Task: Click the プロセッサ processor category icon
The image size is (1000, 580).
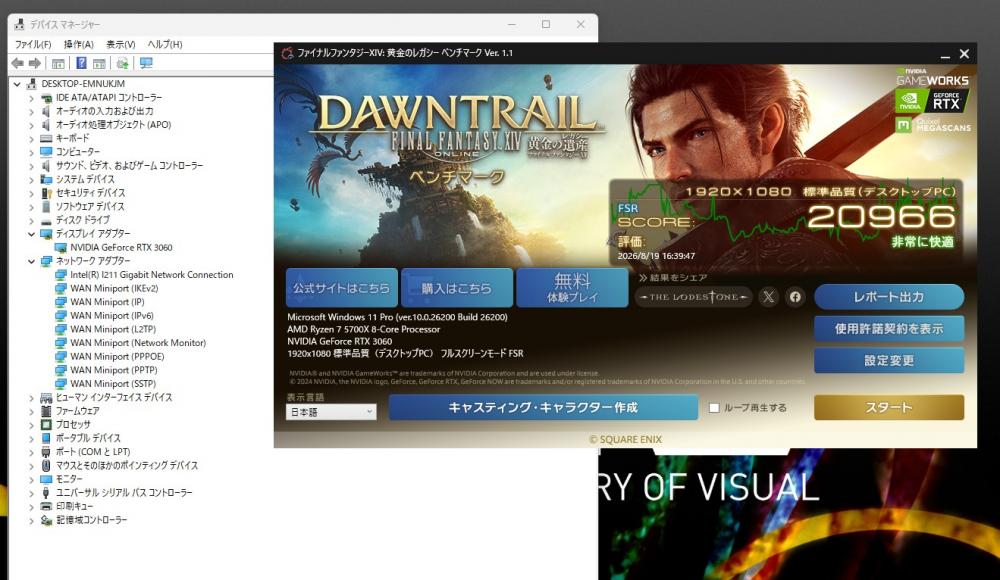Action: click(x=46, y=424)
